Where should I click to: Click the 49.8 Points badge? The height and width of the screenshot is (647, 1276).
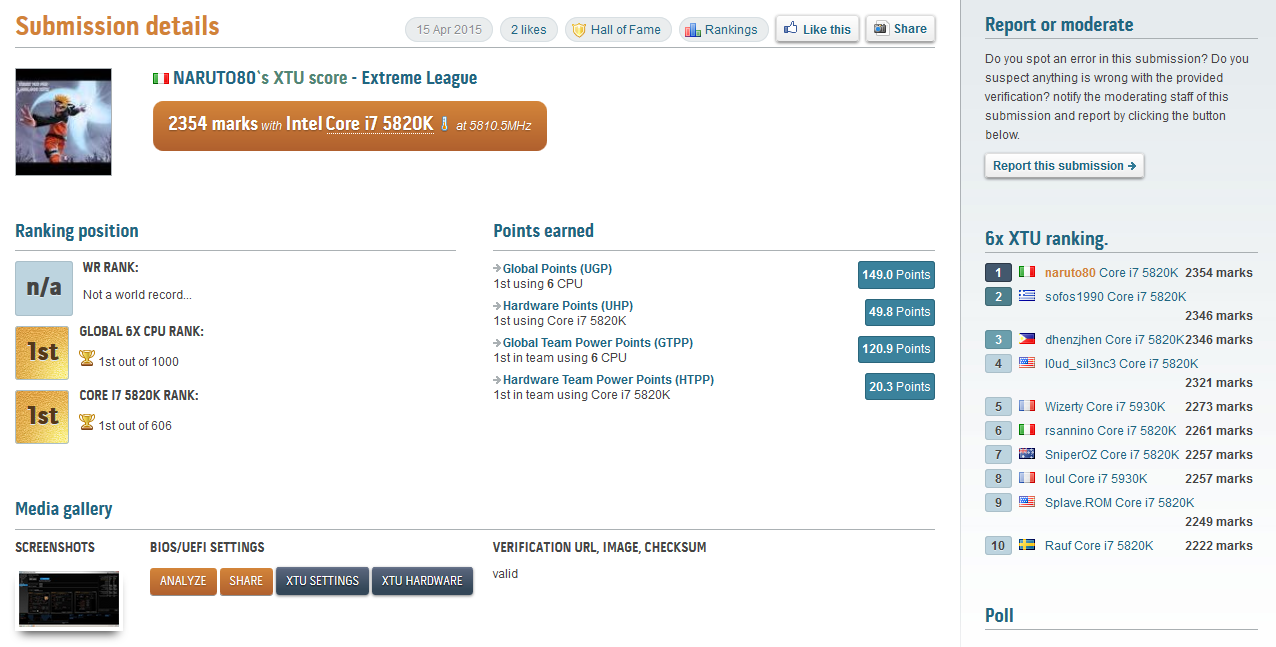900,312
